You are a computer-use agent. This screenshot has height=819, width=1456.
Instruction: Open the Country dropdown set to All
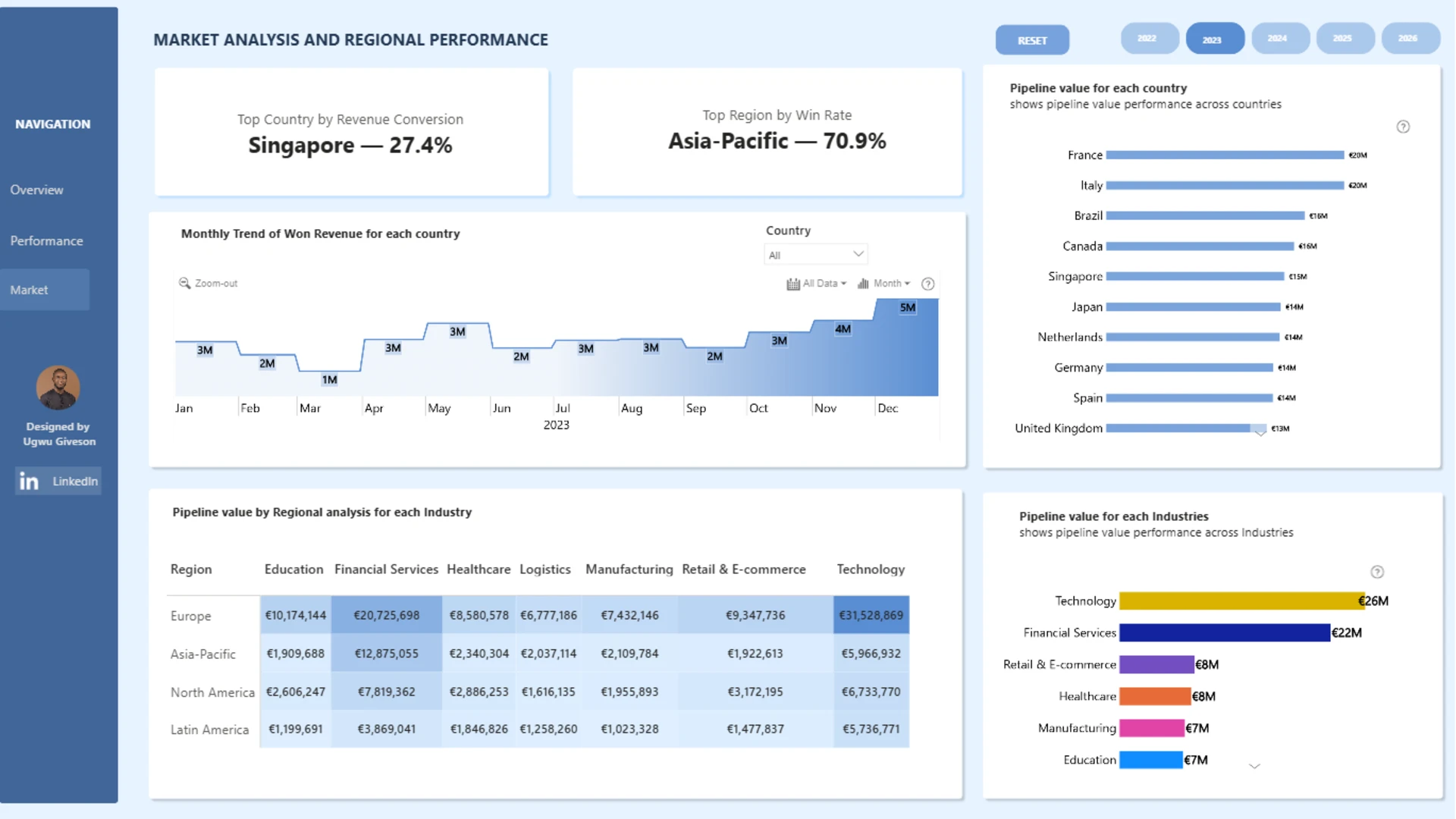pyautogui.click(x=816, y=255)
